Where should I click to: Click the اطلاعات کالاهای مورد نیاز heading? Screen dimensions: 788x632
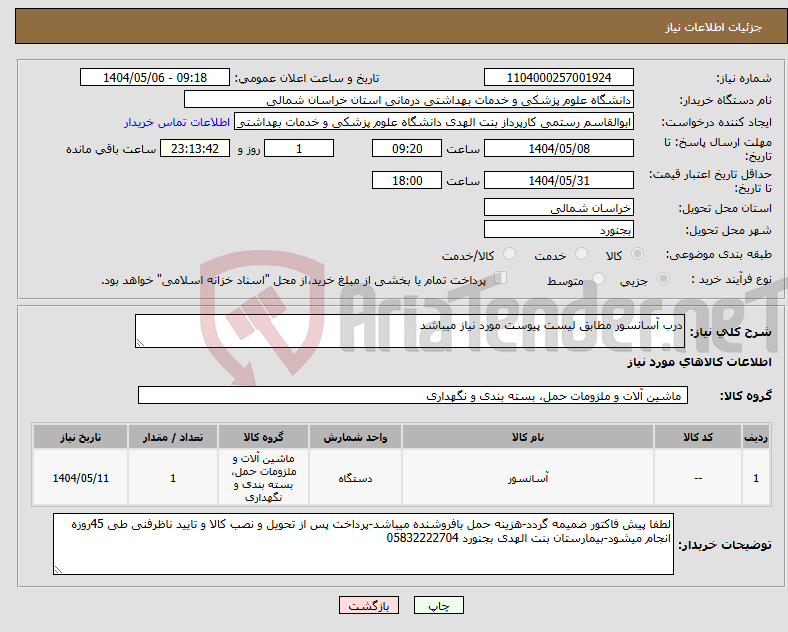coord(699,362)
